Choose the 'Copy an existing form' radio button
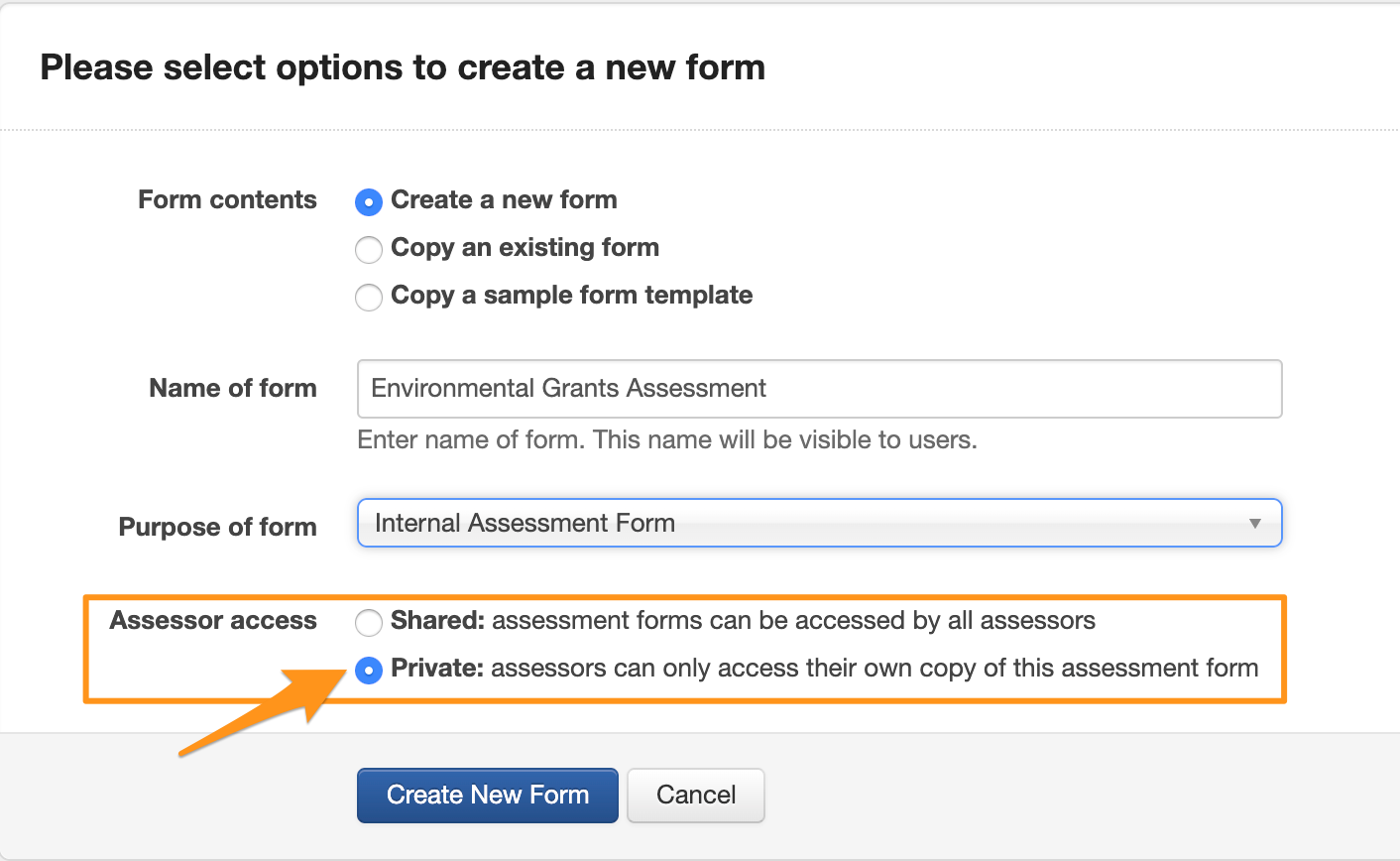1400x861 pixels. click(x=369, y=250)
